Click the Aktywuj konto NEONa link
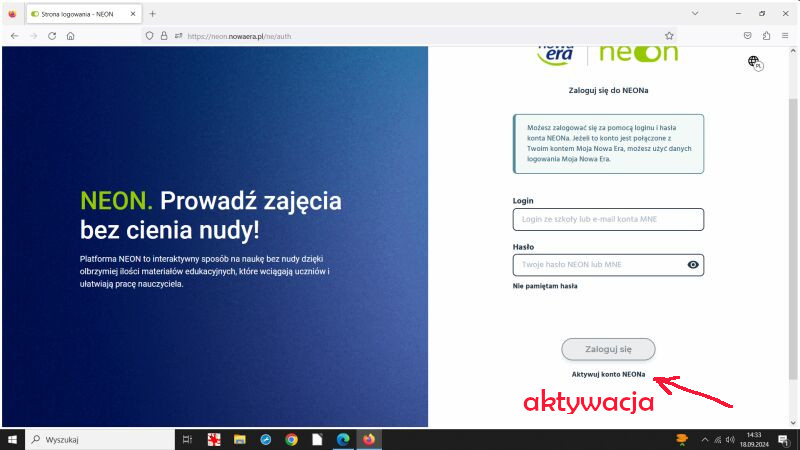Image resolution: width=800 pixels, height=450 pixels. click(x=608, y=374)
